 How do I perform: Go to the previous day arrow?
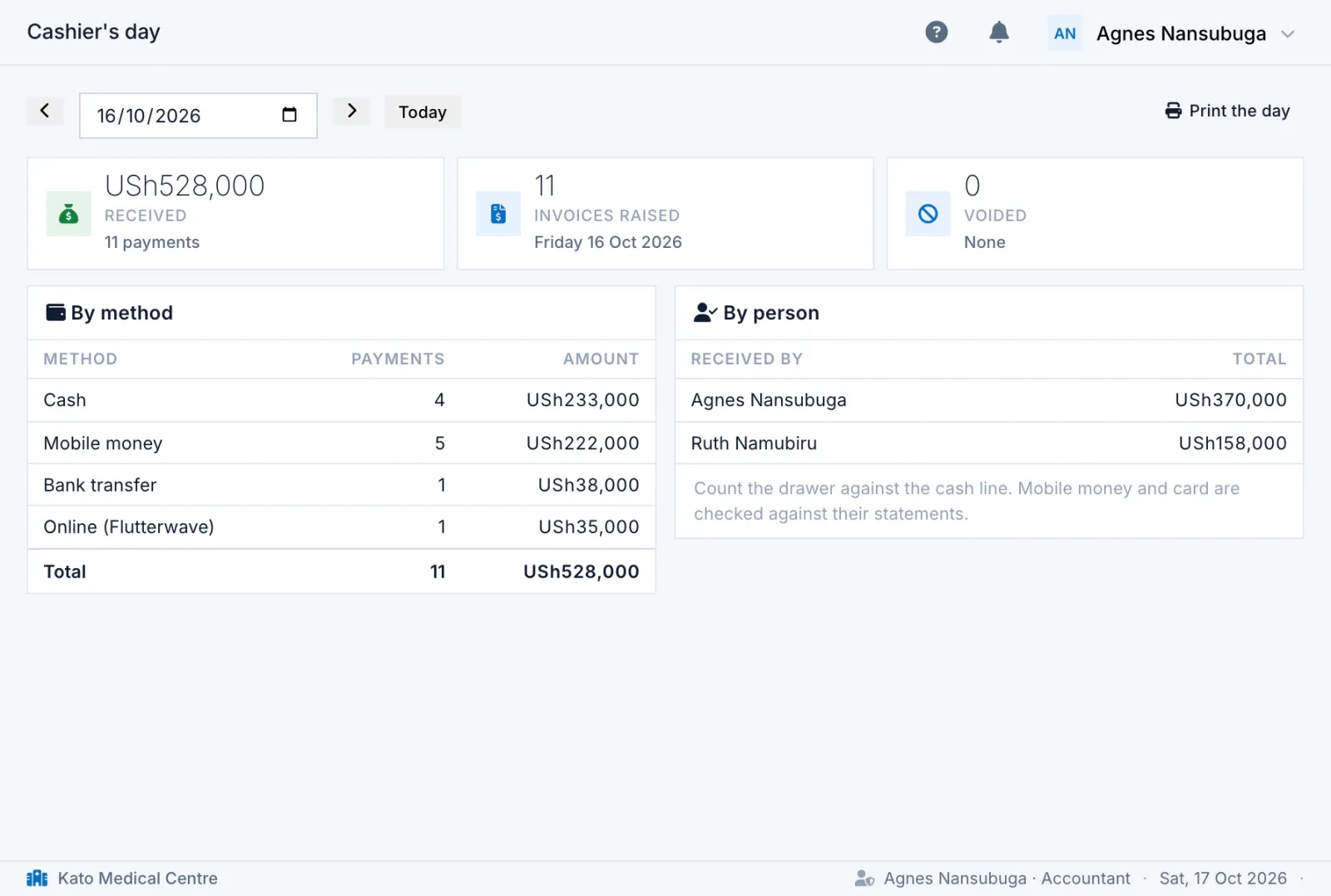45,111
